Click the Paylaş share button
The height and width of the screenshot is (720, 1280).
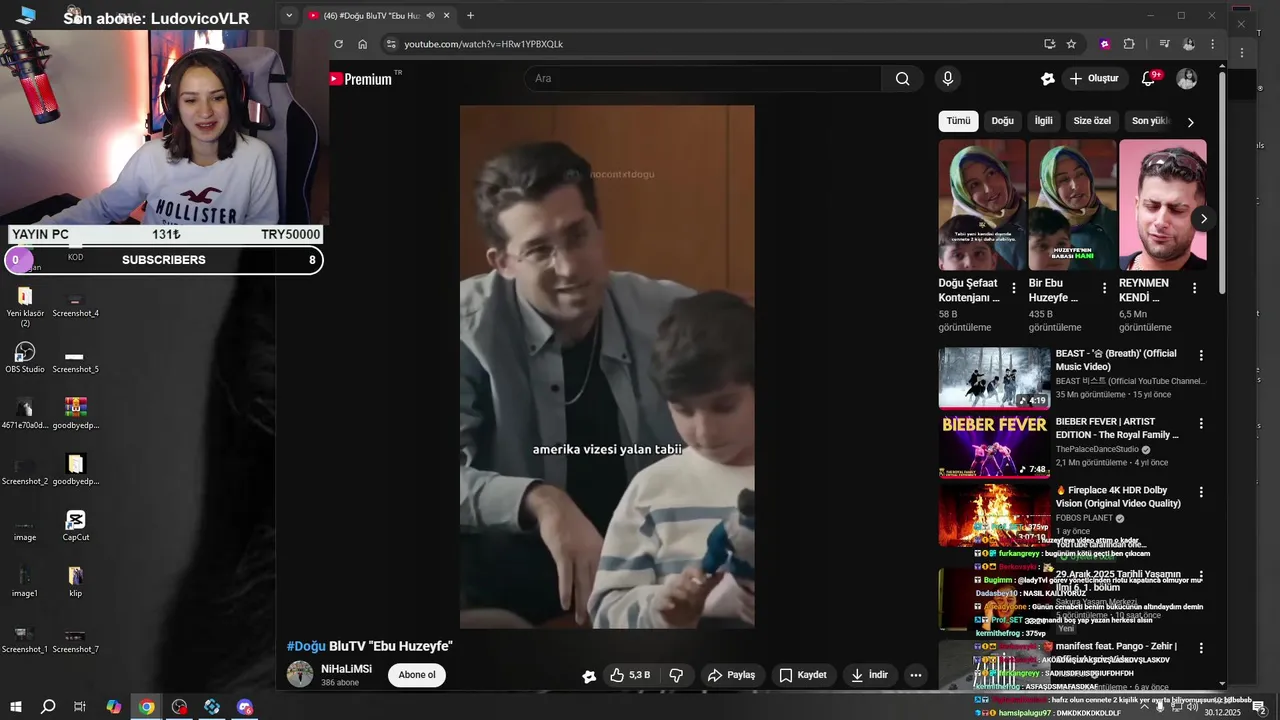pos(731,675)
